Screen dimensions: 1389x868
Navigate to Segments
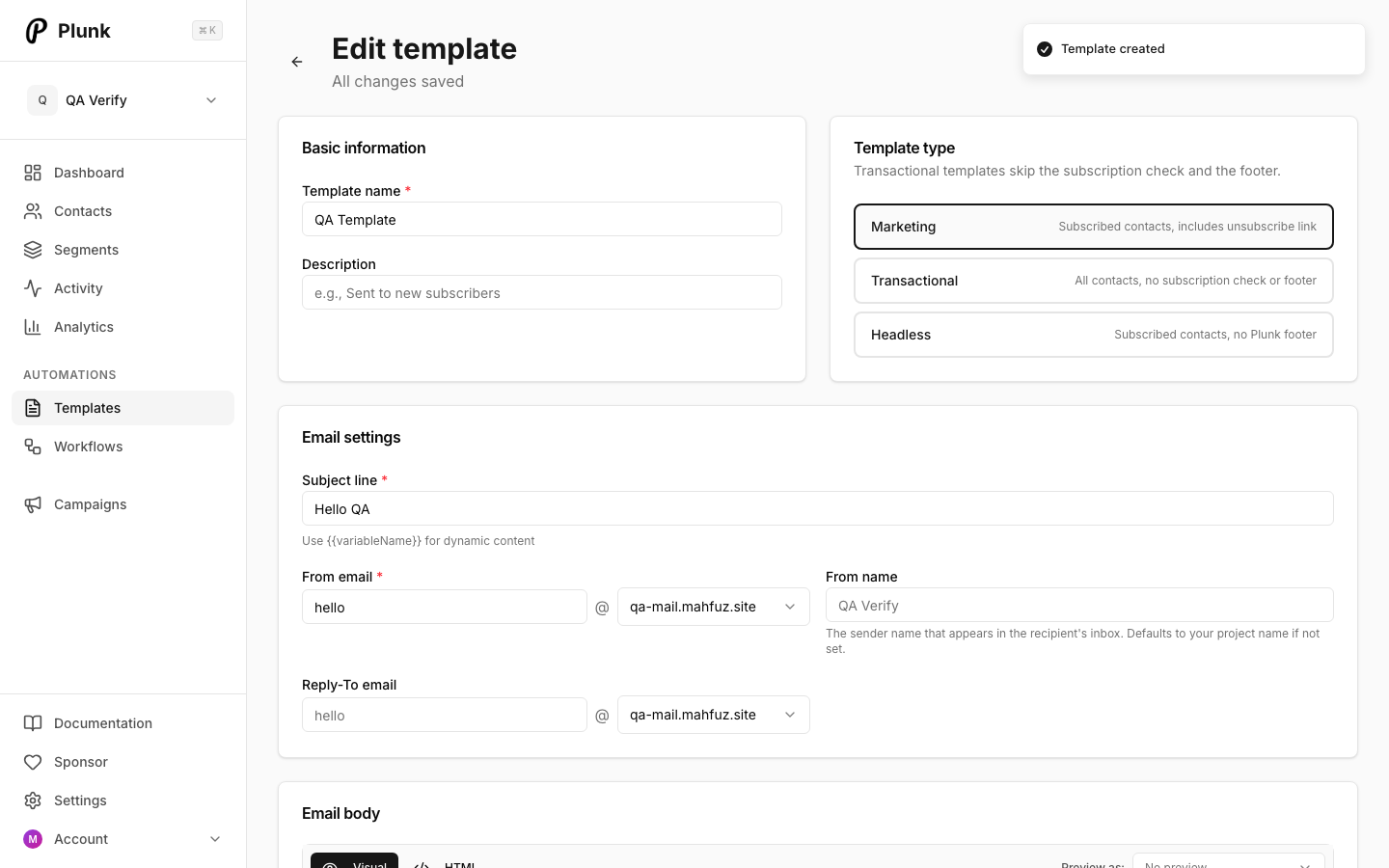point(123,250)
